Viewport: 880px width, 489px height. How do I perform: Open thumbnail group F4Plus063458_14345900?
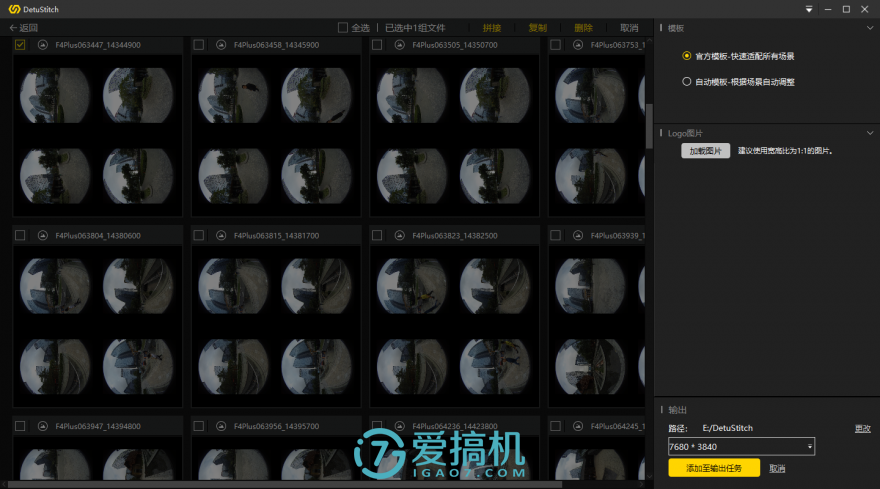click(276, 135)
